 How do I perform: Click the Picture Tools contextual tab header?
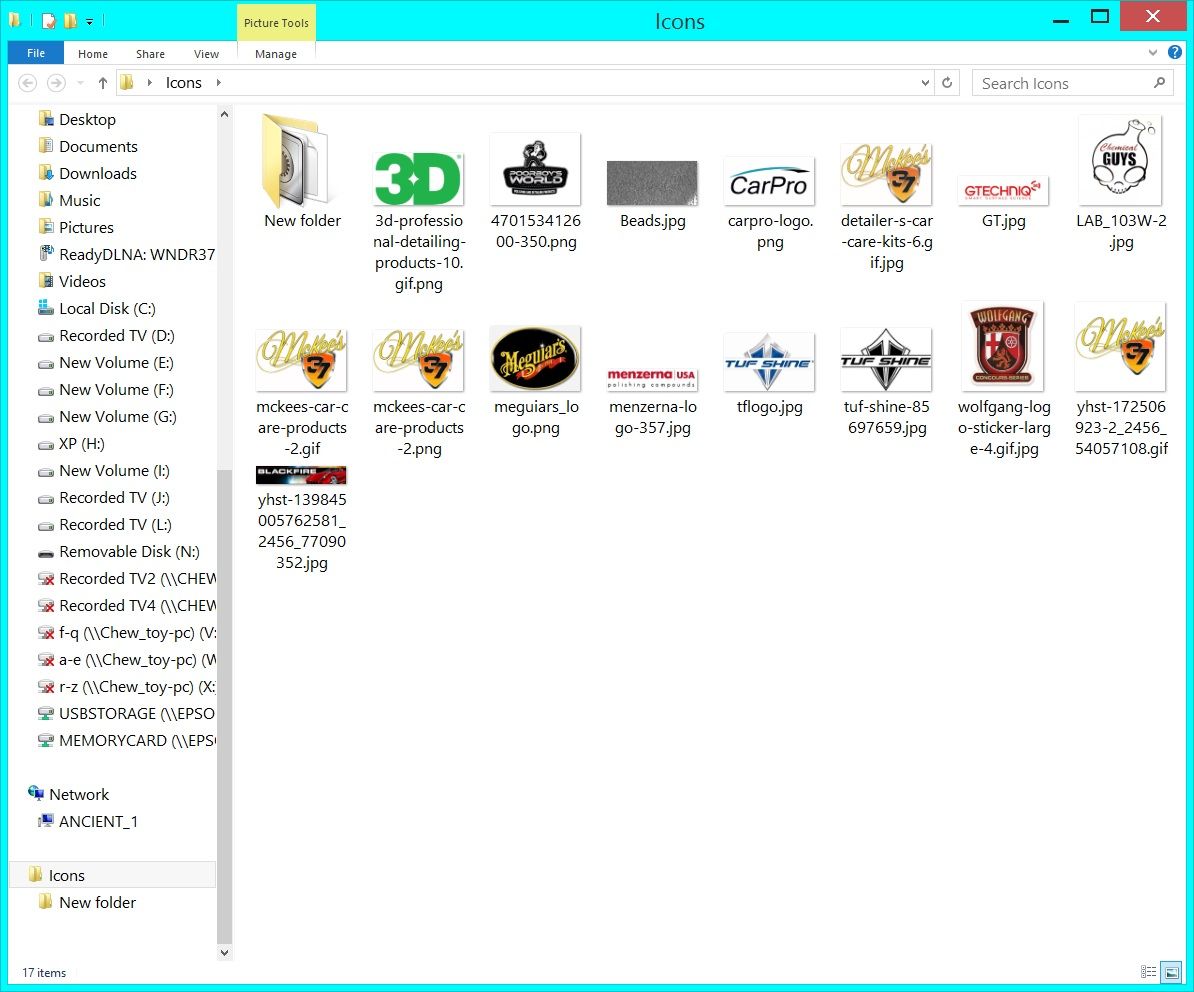pos(276,23)
